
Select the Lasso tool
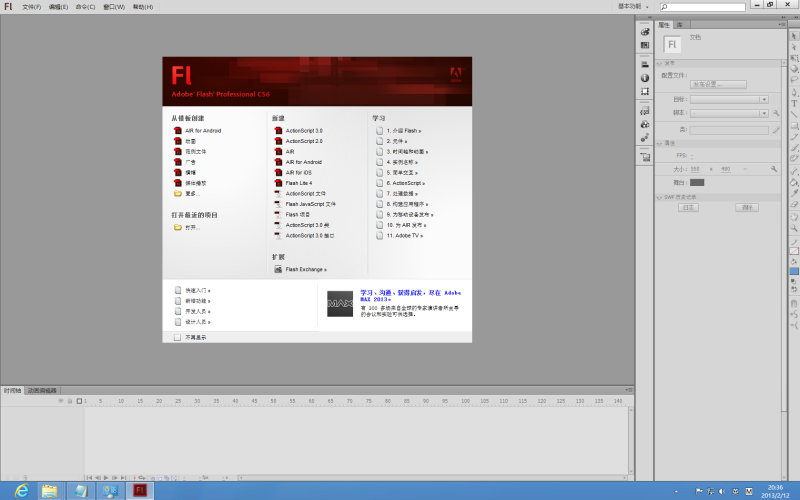point(794,80)
